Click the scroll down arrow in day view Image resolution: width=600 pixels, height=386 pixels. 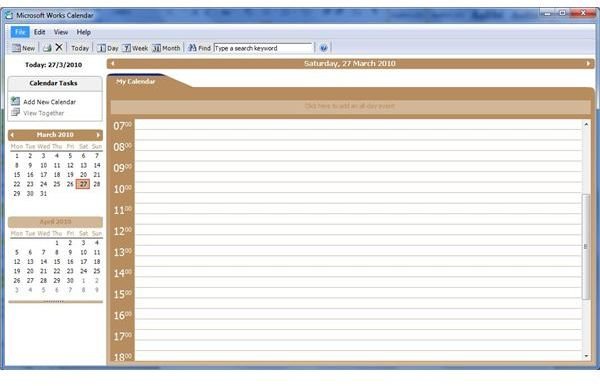pos(586,356)
